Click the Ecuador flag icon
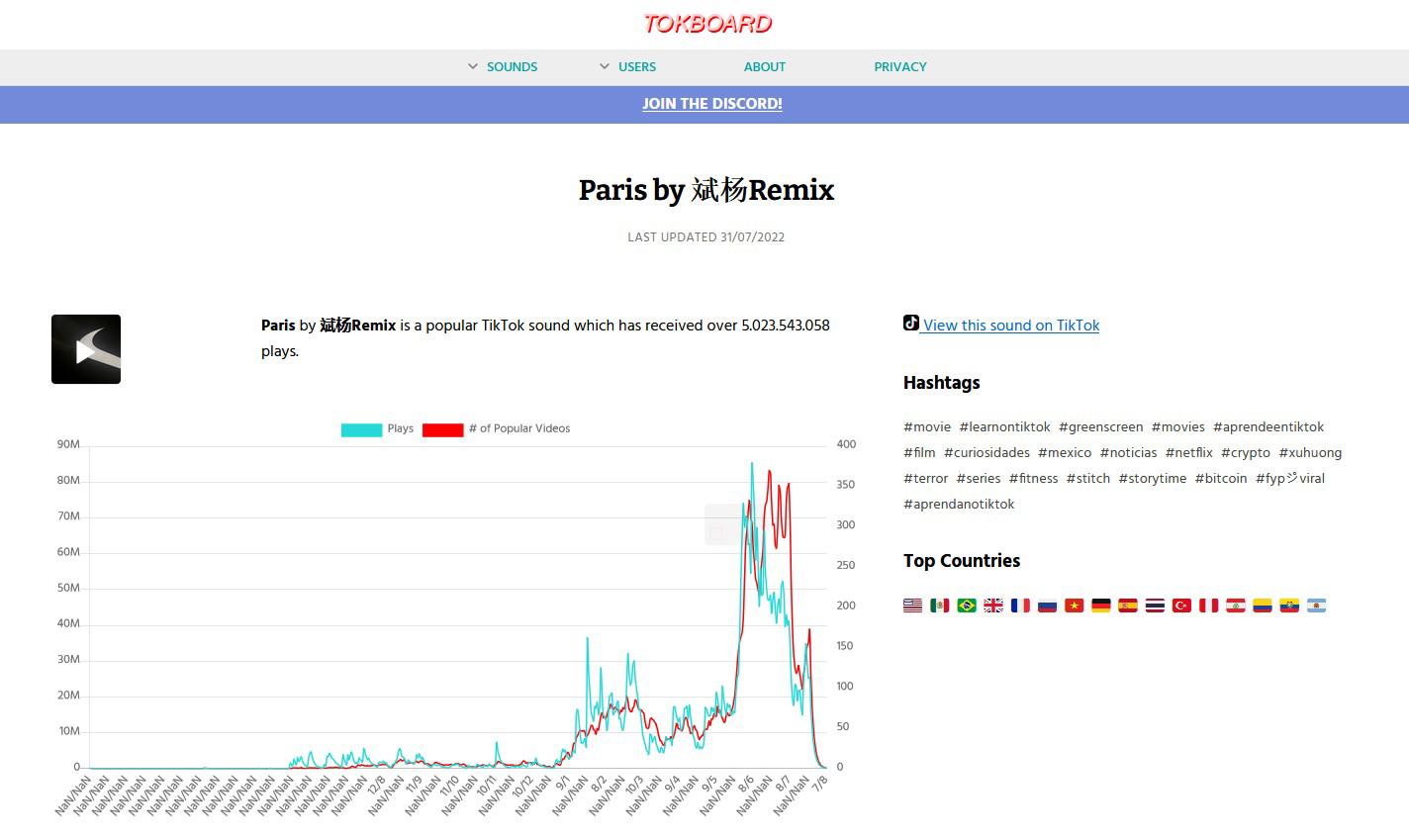 [x=1288, y=606]
